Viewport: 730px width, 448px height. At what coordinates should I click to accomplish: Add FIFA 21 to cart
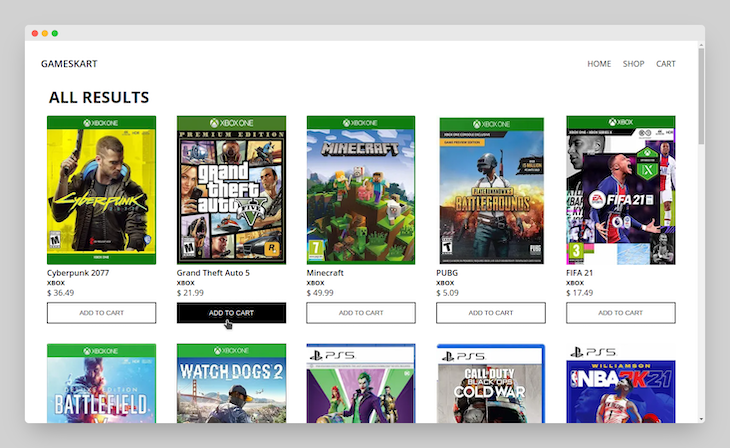tap(621, 313)
